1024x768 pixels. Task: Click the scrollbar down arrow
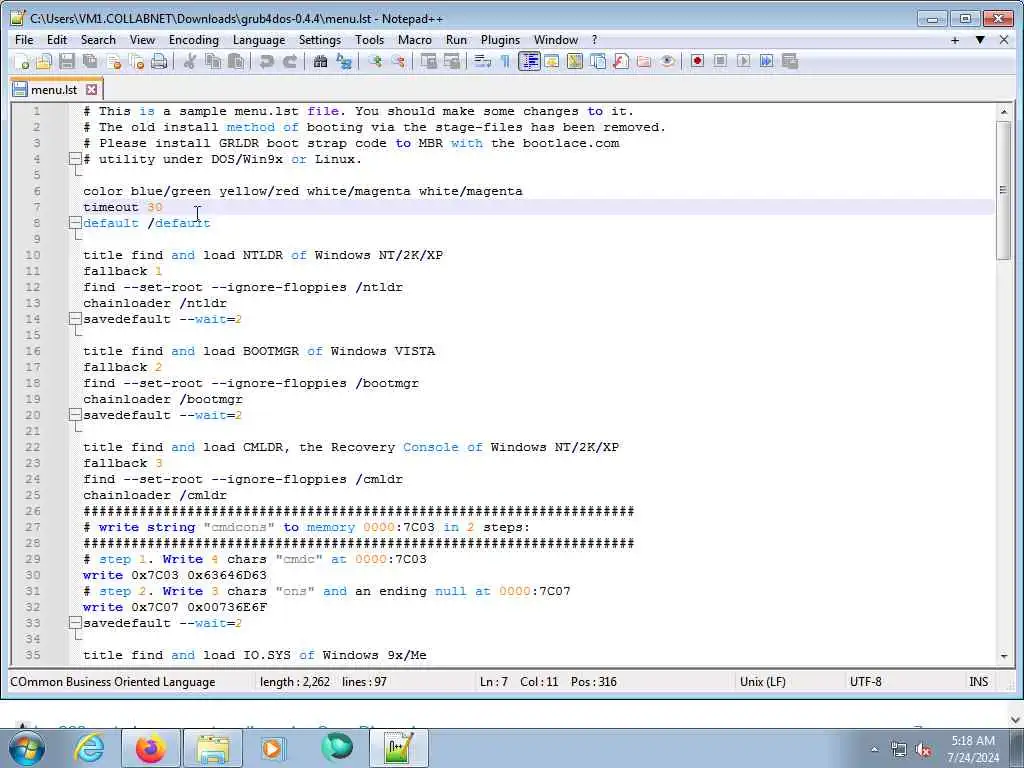coord(1003,656)
